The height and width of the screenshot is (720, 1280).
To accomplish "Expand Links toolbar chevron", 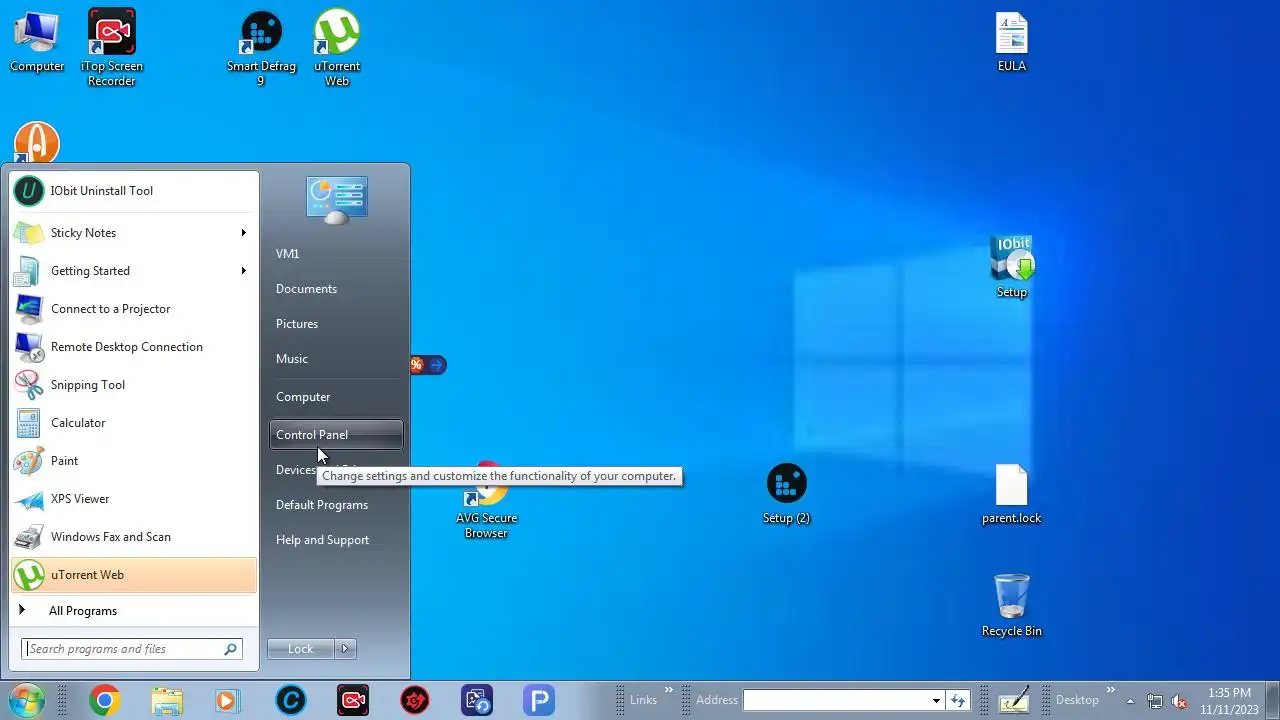I will [669, 690].
